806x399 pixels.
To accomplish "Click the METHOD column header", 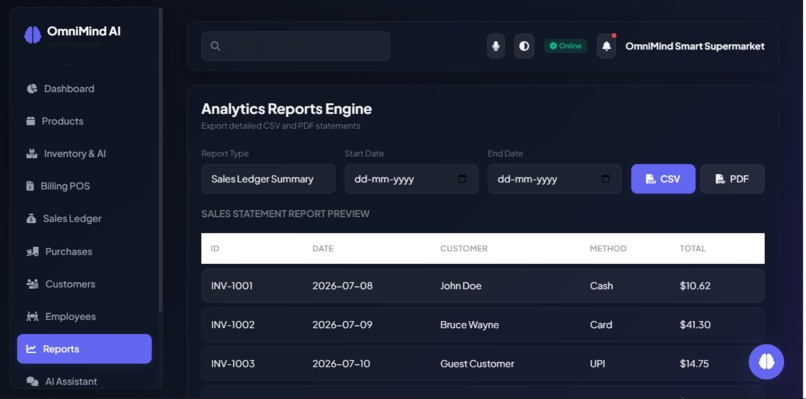I will click(x=608, y=248).
